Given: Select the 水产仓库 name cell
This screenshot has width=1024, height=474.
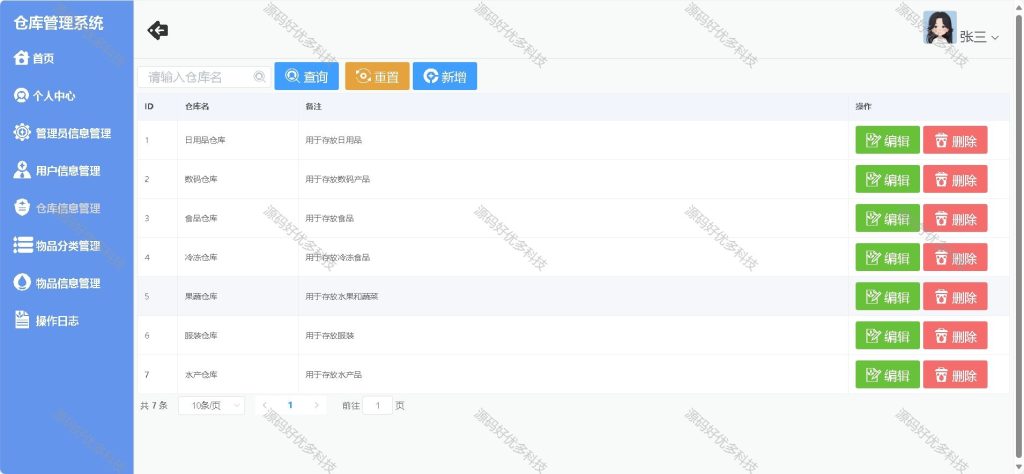Looking at the screenshot, I should coord(238,375).
